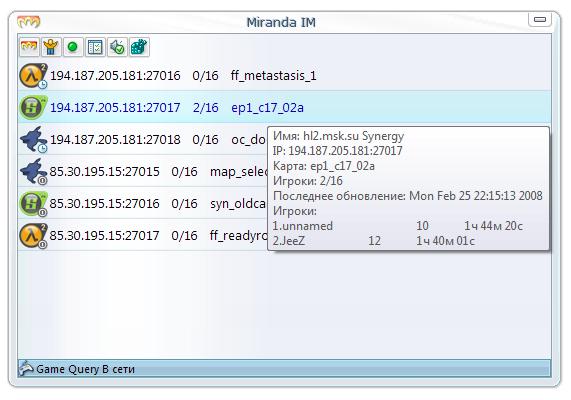
Task: Click Последнее обновление line in tooltip
Action: [x=407, y=196]
